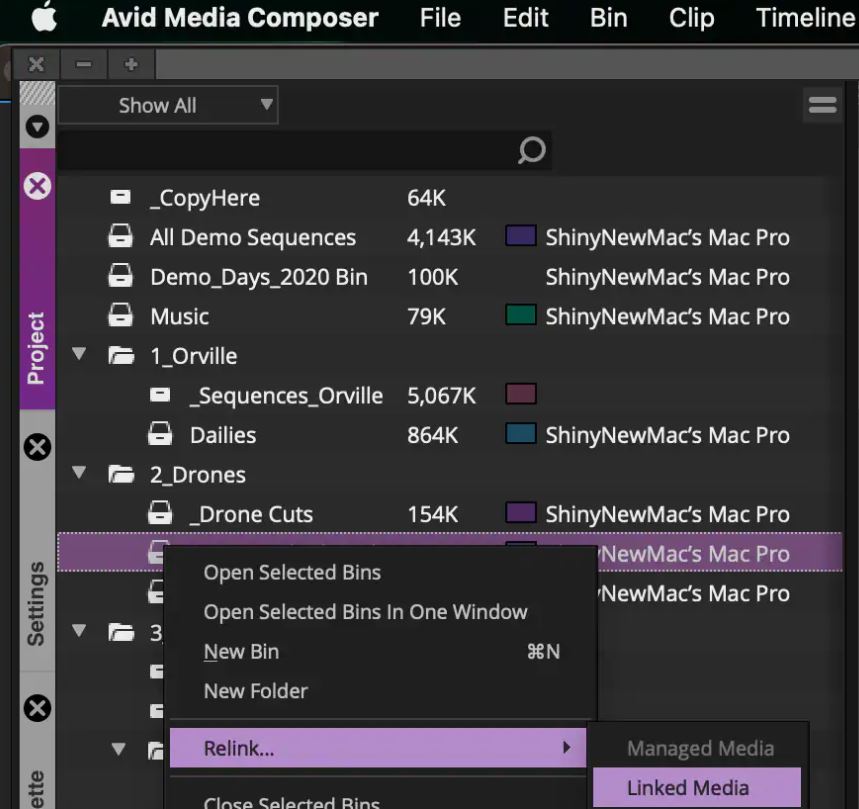Open the Edit menu
Viewport: 859px width, 809px height.
click(x=525, y=18)
